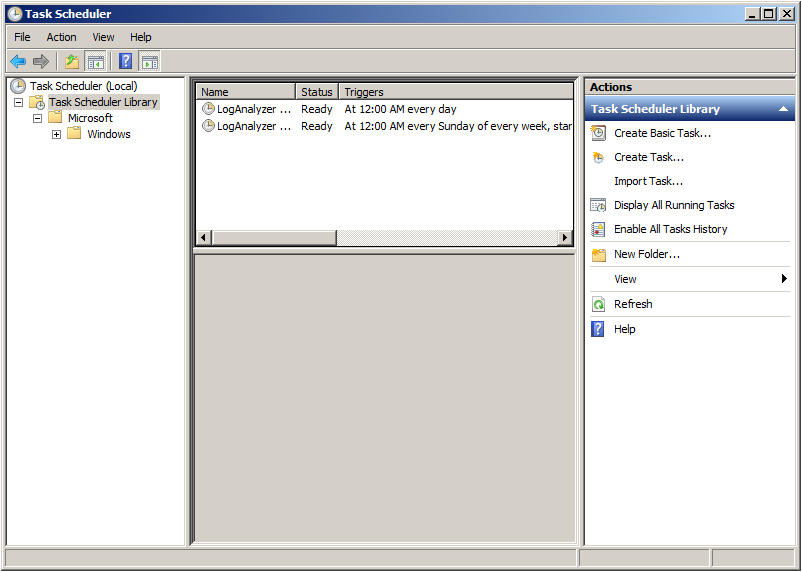Click the Forward arrow toolbar icon

pos(40,62)
